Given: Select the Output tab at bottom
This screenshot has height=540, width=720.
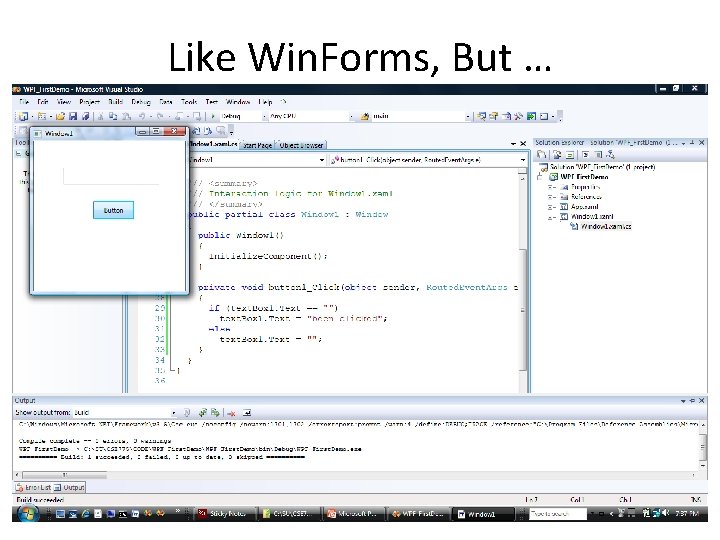Looking at the screenshot, I should 69,488.
